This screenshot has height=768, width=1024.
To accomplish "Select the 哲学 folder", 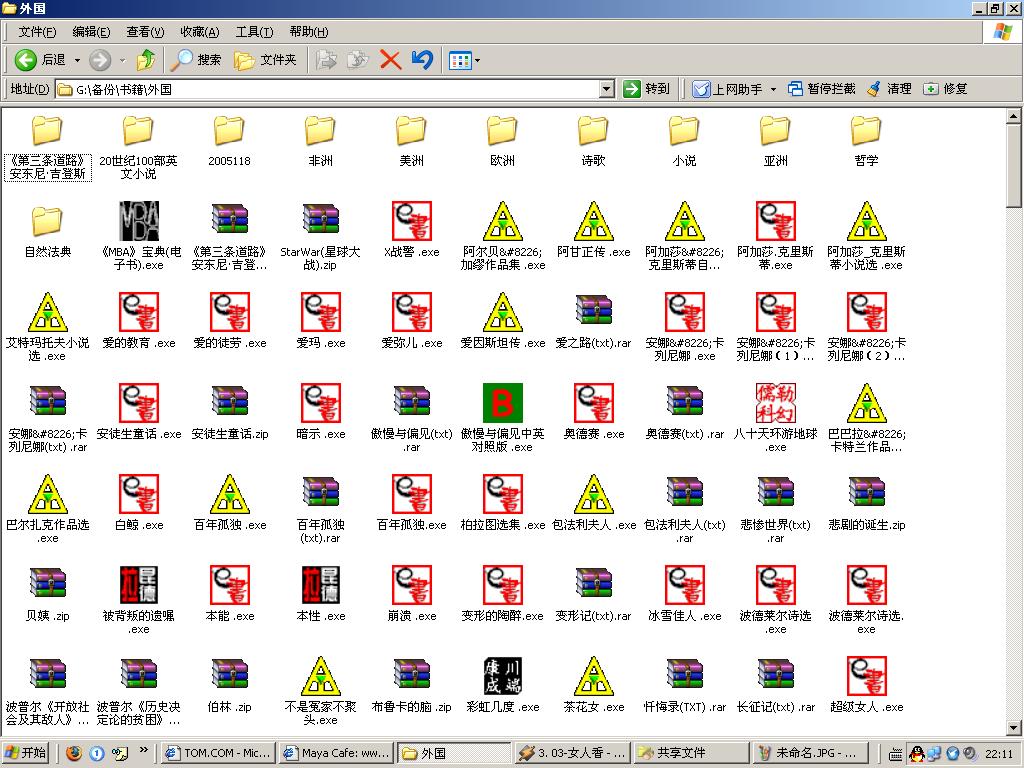I will tap(866, 131).
